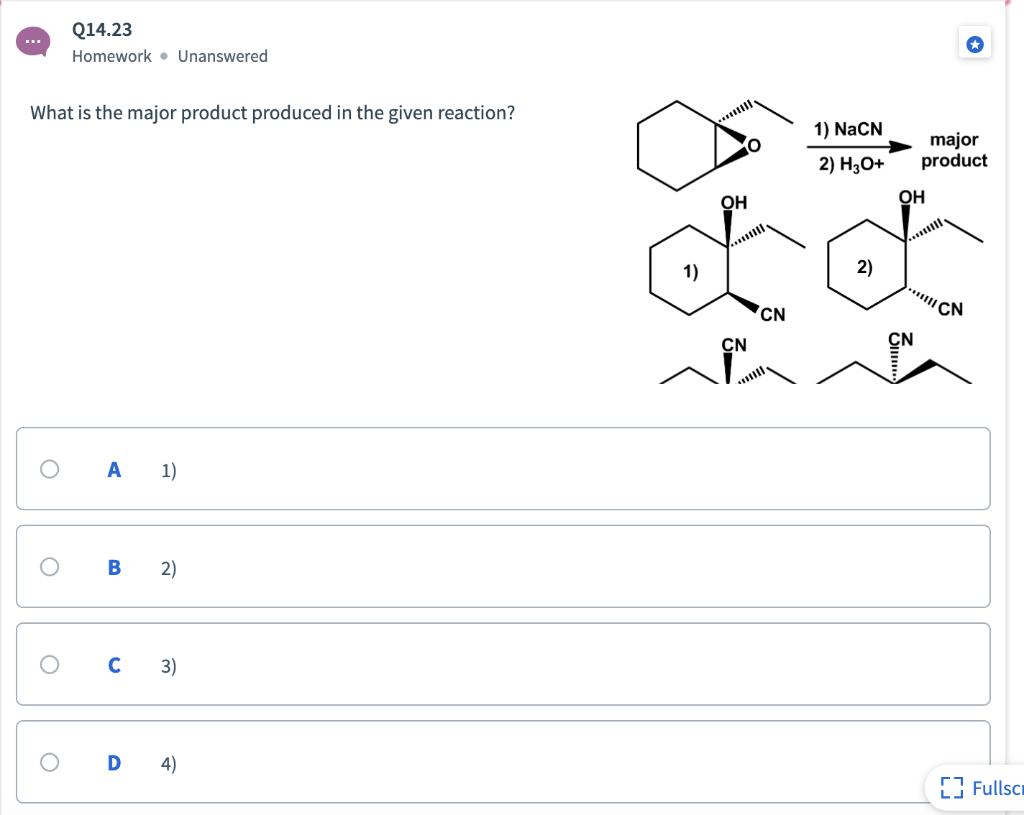Click the blue star icon to bookmark the question
Image resolution: width=1024 pixels, height=815 pixels.
tap(974, 43)
